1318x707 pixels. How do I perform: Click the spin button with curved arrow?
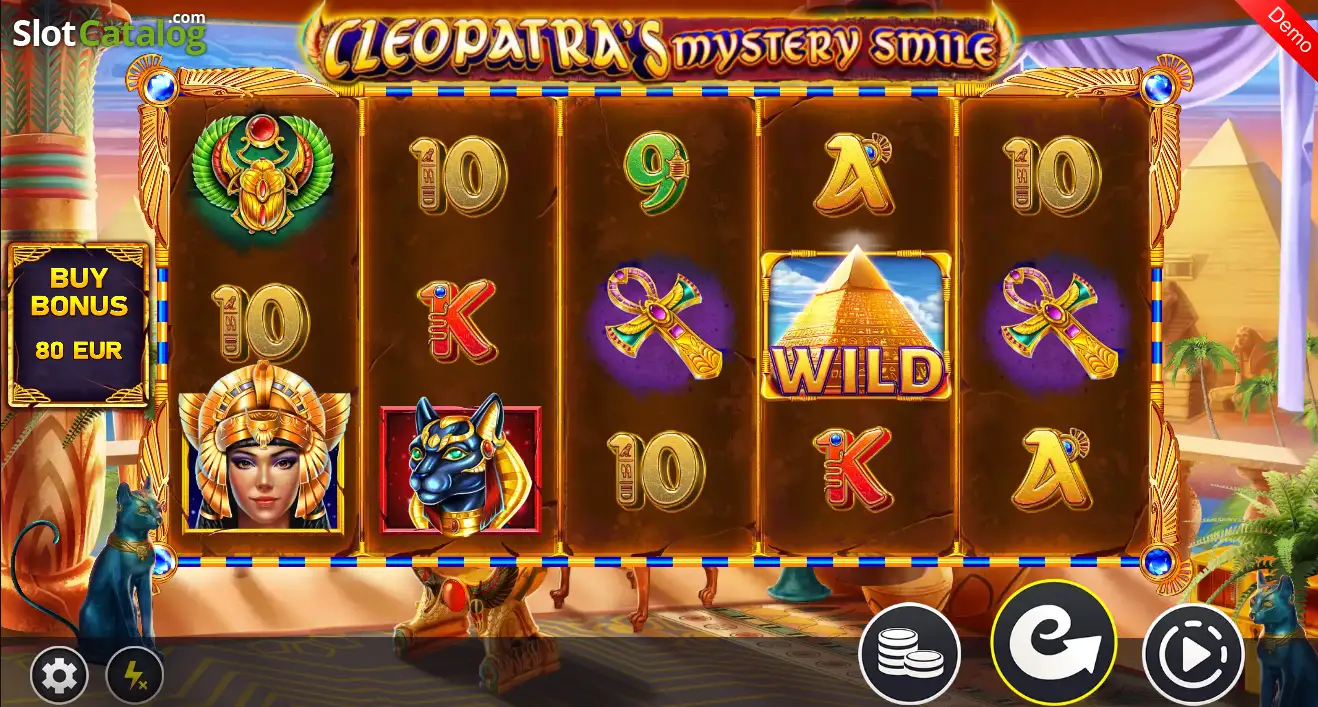coord(1054,643)
